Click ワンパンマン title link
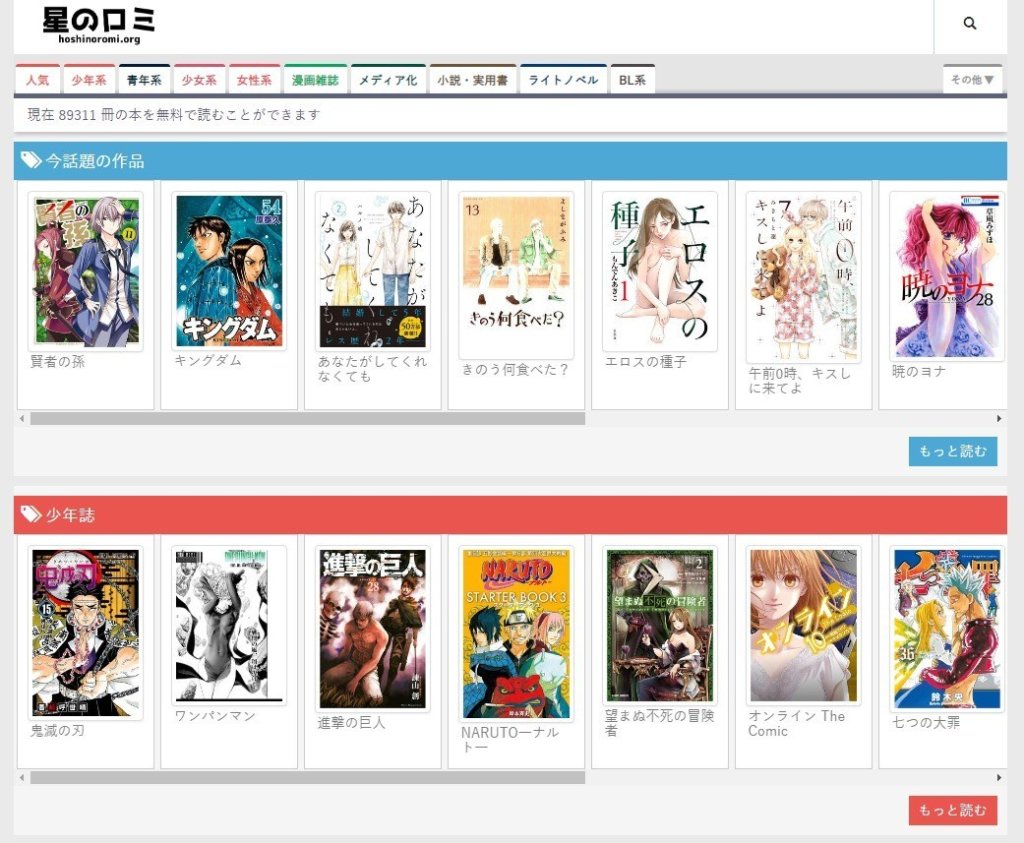 (x=215, y=716)
